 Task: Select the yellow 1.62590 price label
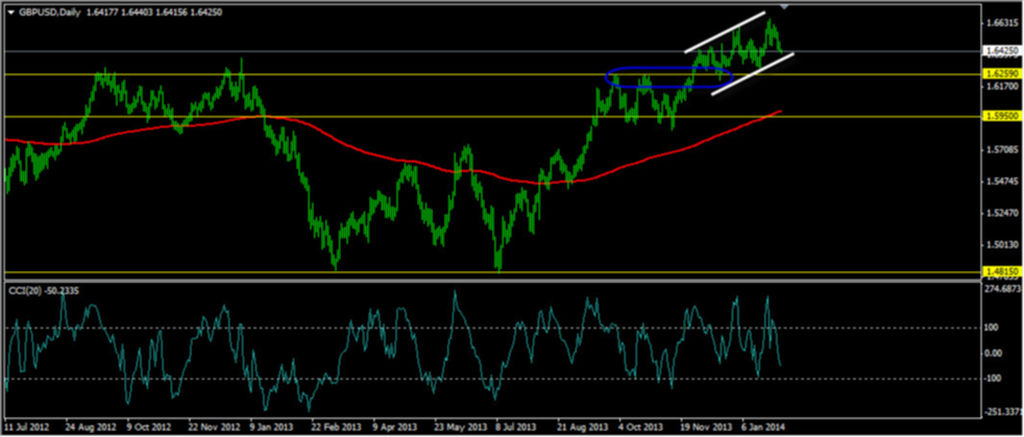pos(1000,74)
